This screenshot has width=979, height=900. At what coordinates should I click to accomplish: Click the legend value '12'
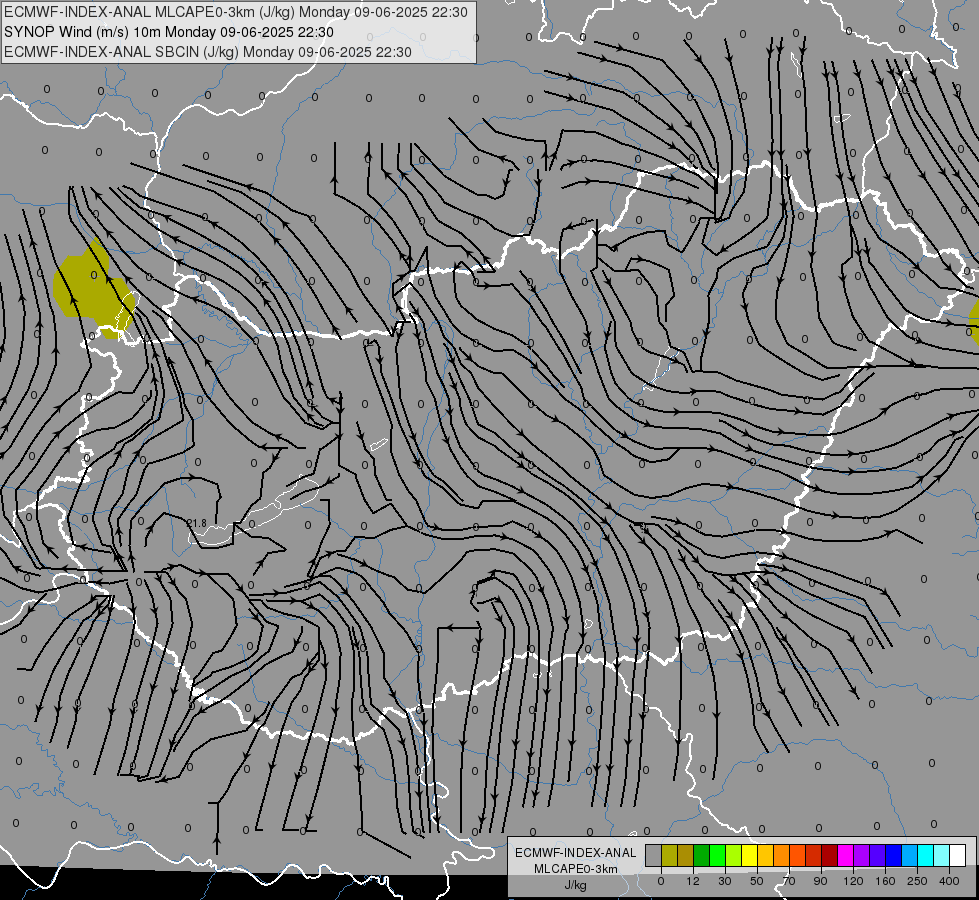pos(693,881)
